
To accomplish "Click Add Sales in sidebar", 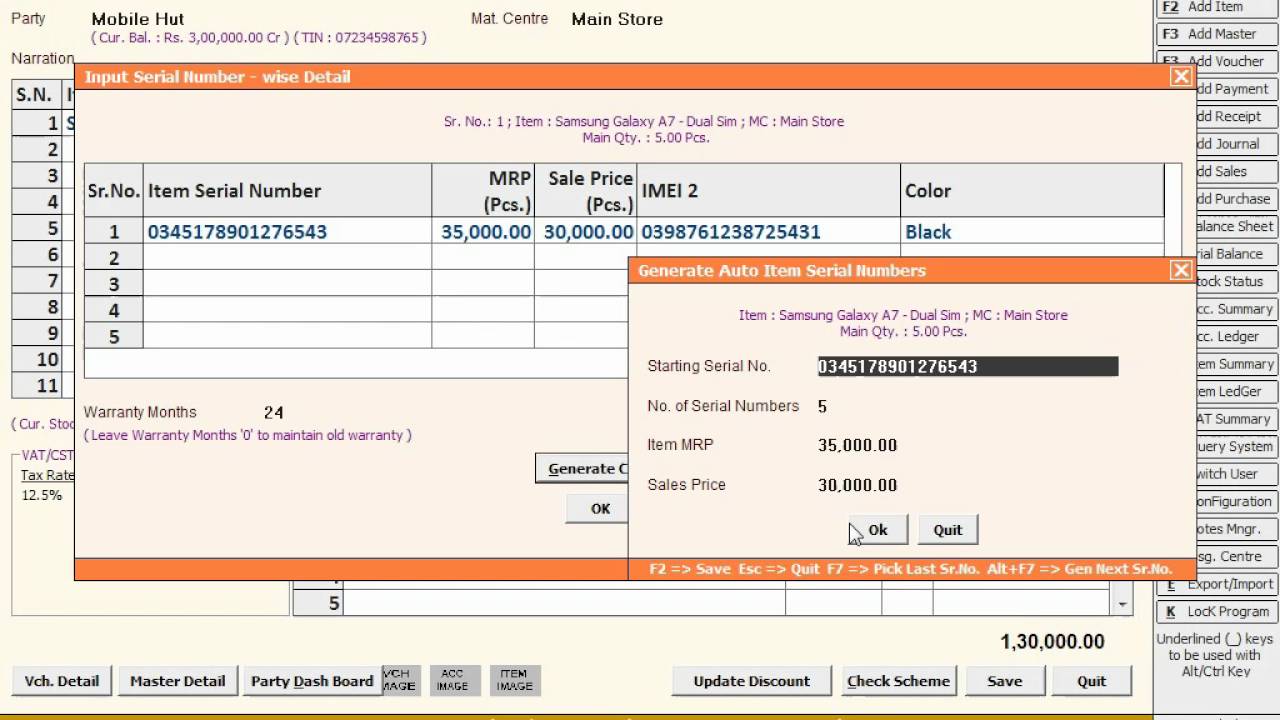I will click(x=1237, y=171).
